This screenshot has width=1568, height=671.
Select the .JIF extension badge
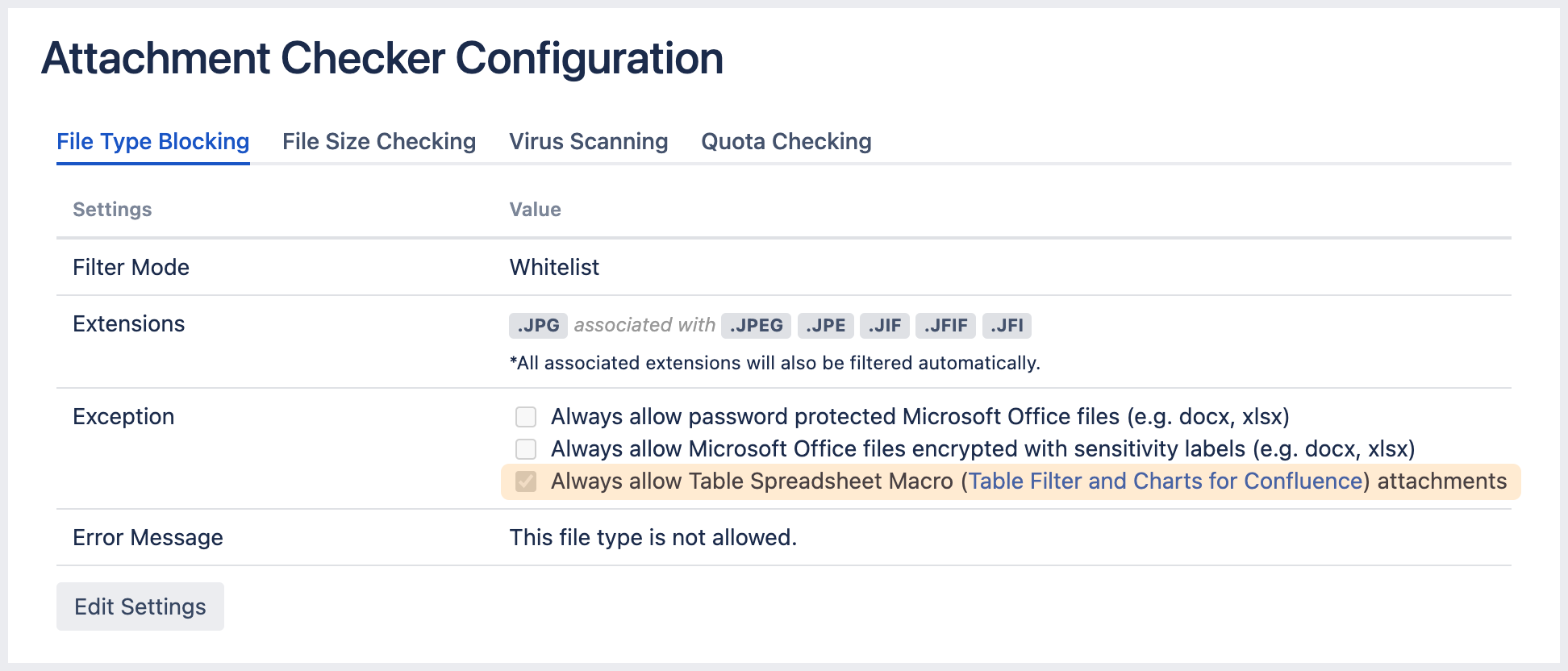[884, 325]
